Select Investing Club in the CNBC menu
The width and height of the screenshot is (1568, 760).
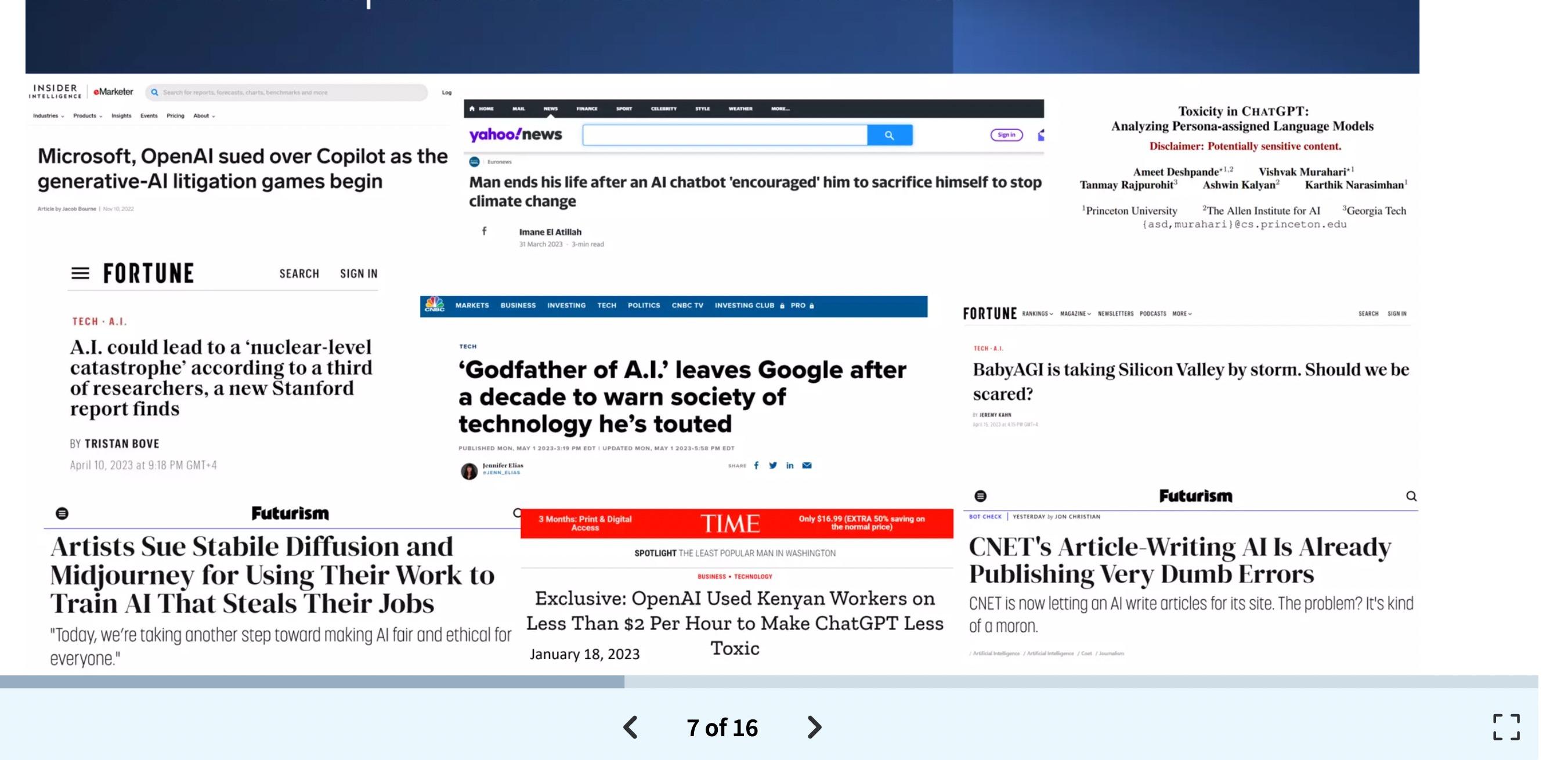[x=744, y=306]
